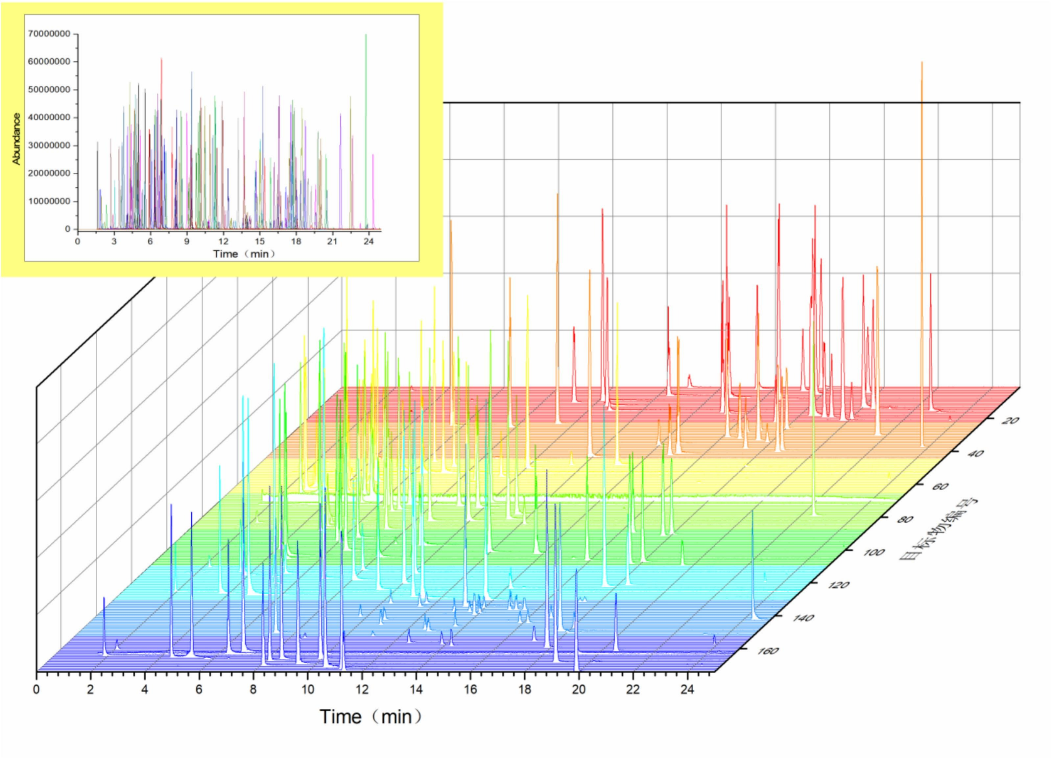Click the "20" tick on the depth axis

click(1007, 422)
